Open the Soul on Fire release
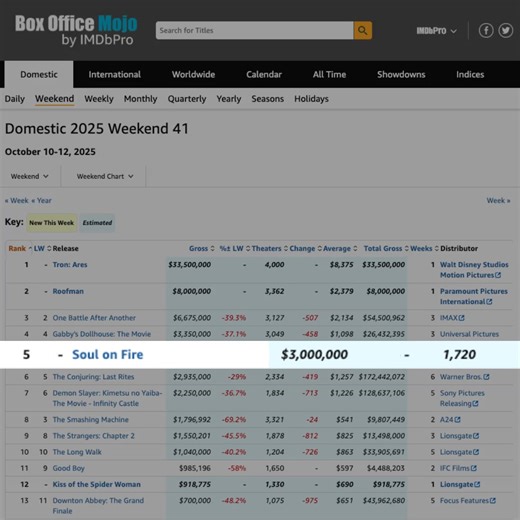520x520 pixels. click(x=108, y=355)
